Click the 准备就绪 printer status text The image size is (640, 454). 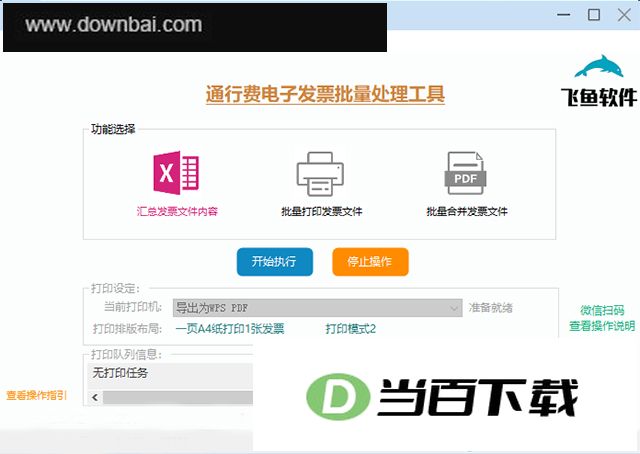click(x=491, y=308)
